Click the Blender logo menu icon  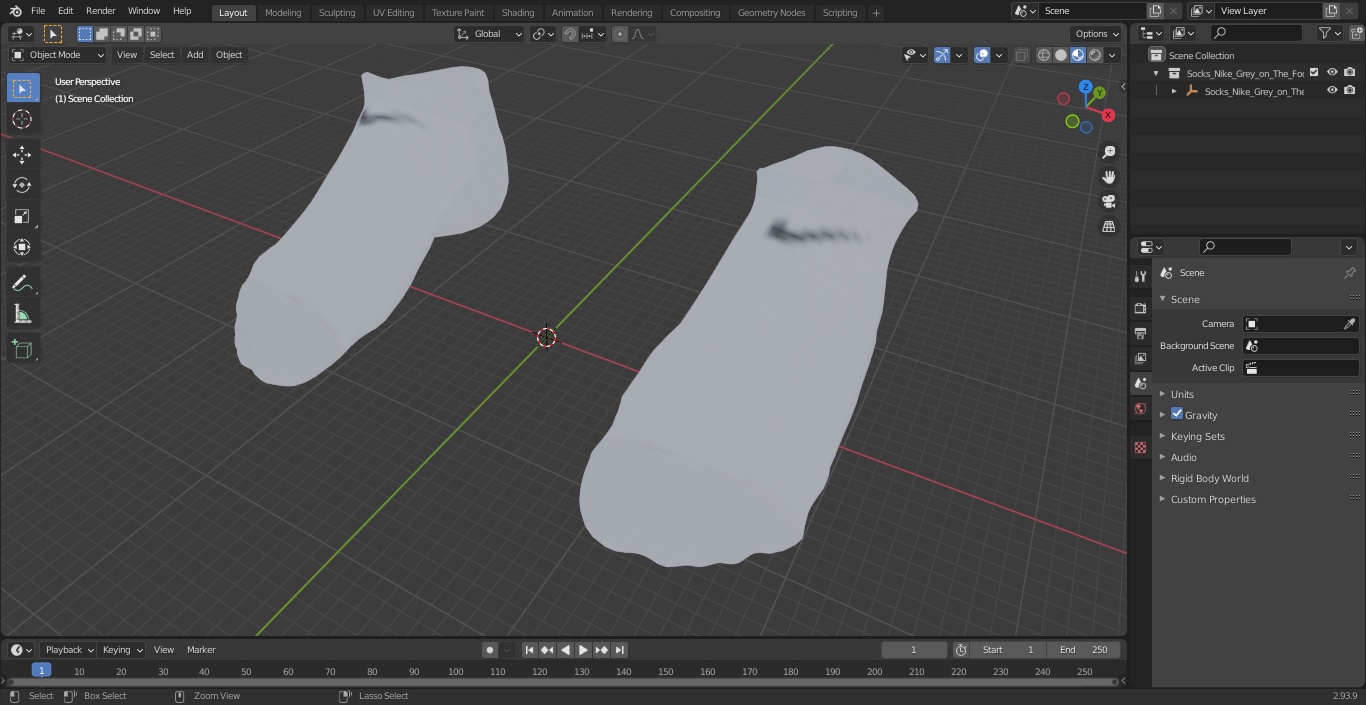click(x=15, y=11)
